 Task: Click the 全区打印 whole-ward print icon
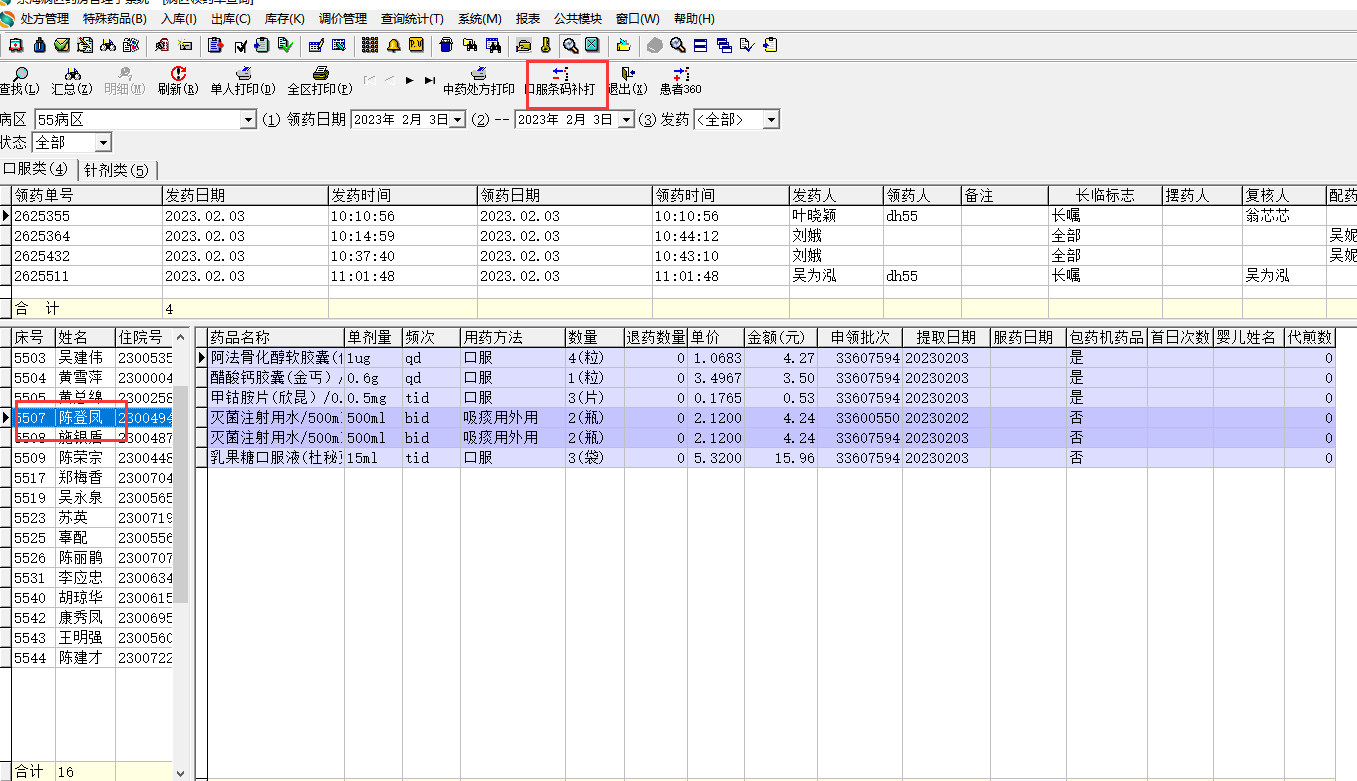pyautogui.click(x=320, y=75)
